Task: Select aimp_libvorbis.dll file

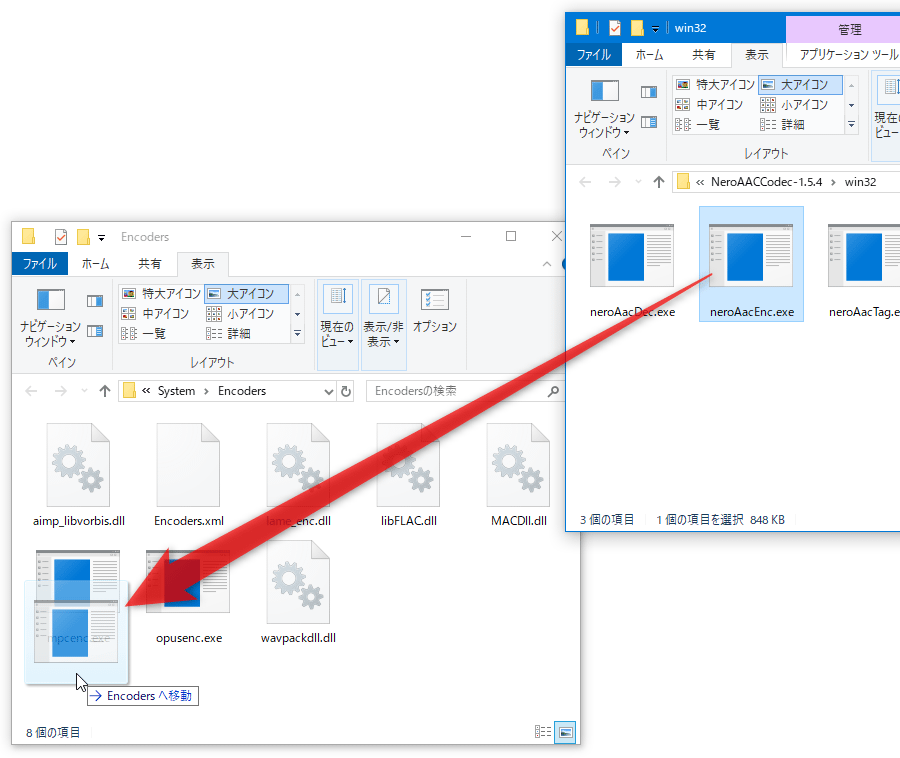Action: tap(79, 475)
